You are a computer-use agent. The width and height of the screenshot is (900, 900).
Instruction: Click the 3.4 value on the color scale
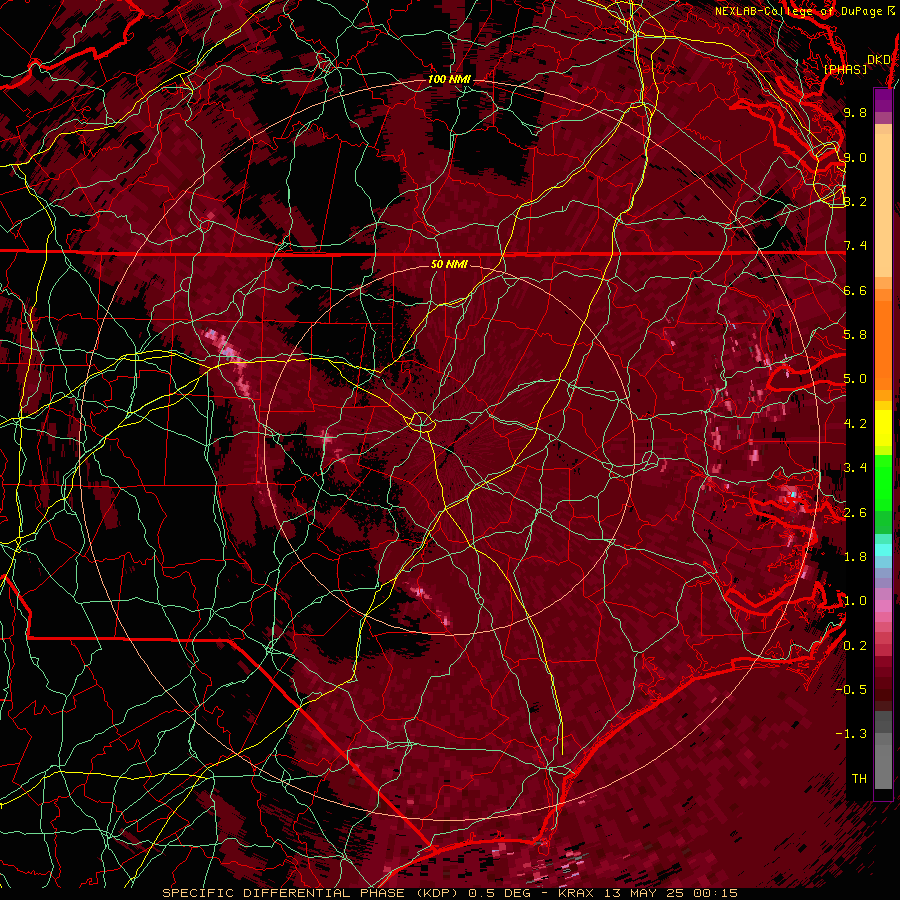(855, 467)
